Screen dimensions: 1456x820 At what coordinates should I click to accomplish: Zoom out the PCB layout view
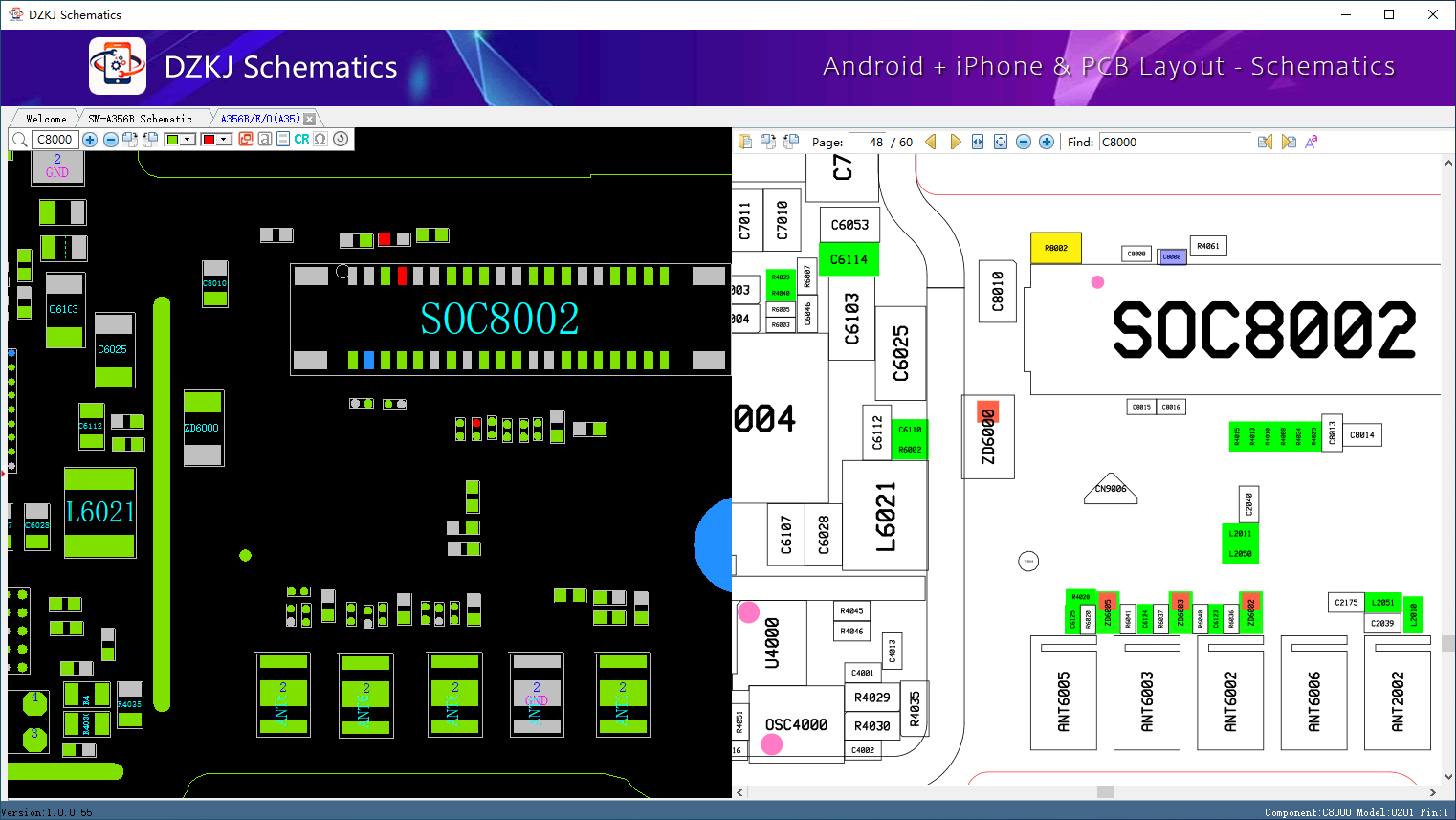coord(111,140)
